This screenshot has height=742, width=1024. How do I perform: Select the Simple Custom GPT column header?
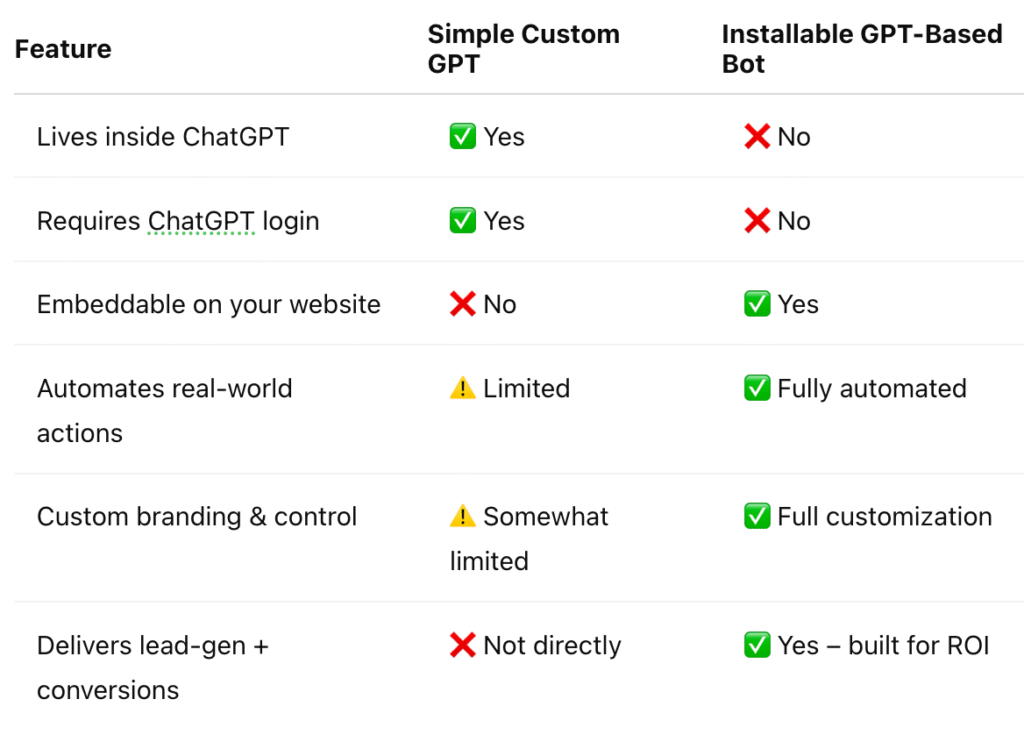pyautogui.click(x=523, y=49)
